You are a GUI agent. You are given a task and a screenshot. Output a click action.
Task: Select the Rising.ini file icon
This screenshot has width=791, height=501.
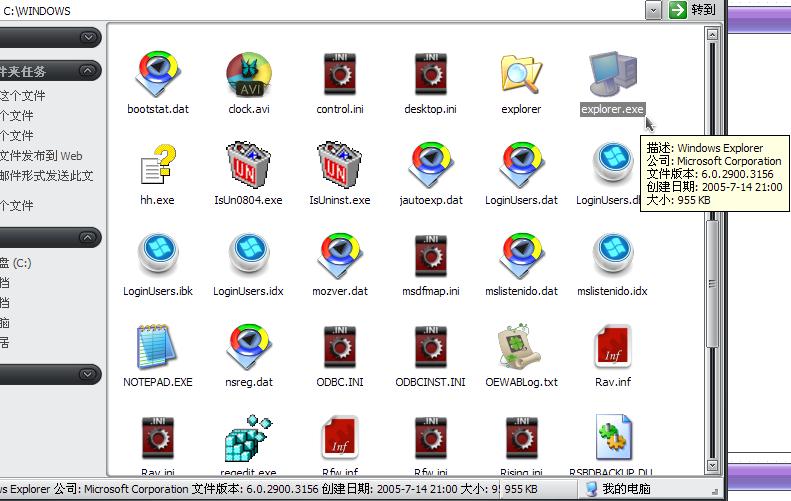pyautogui.click(x=521, y=437)
